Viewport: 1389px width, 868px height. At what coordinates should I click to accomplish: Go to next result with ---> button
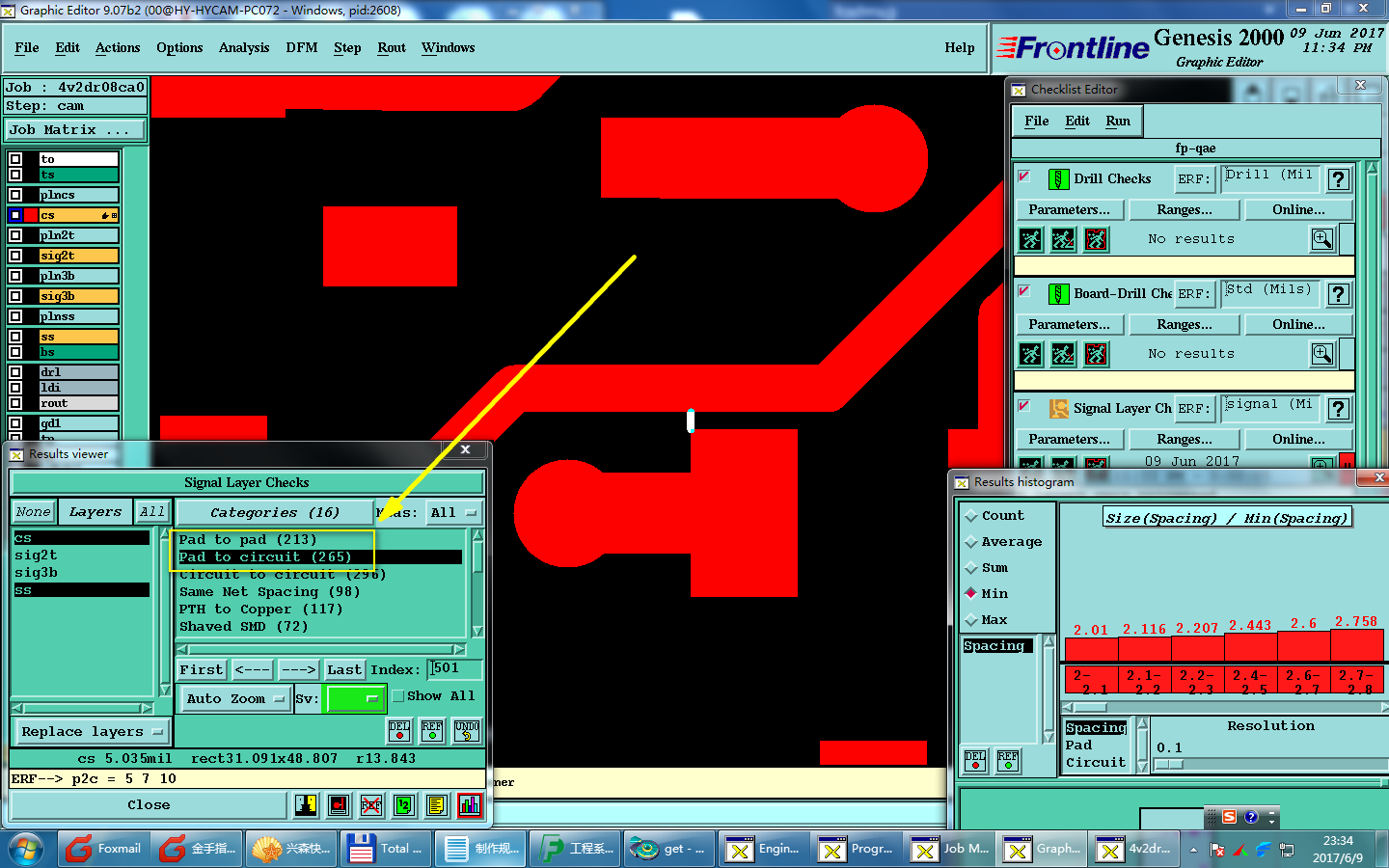pyautogui.click(x=298, y=670)
